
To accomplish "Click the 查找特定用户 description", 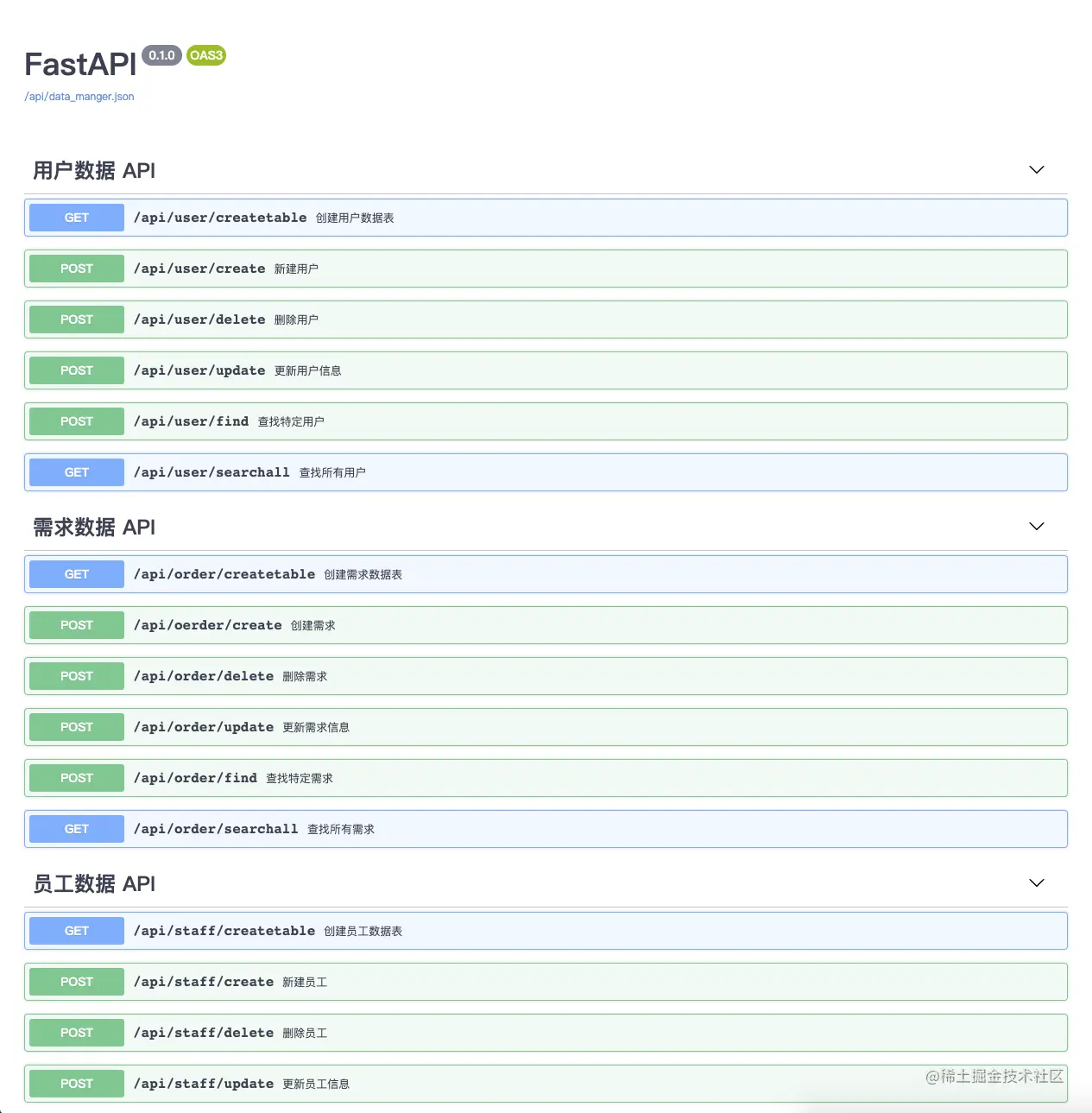I will click(291, 422).
